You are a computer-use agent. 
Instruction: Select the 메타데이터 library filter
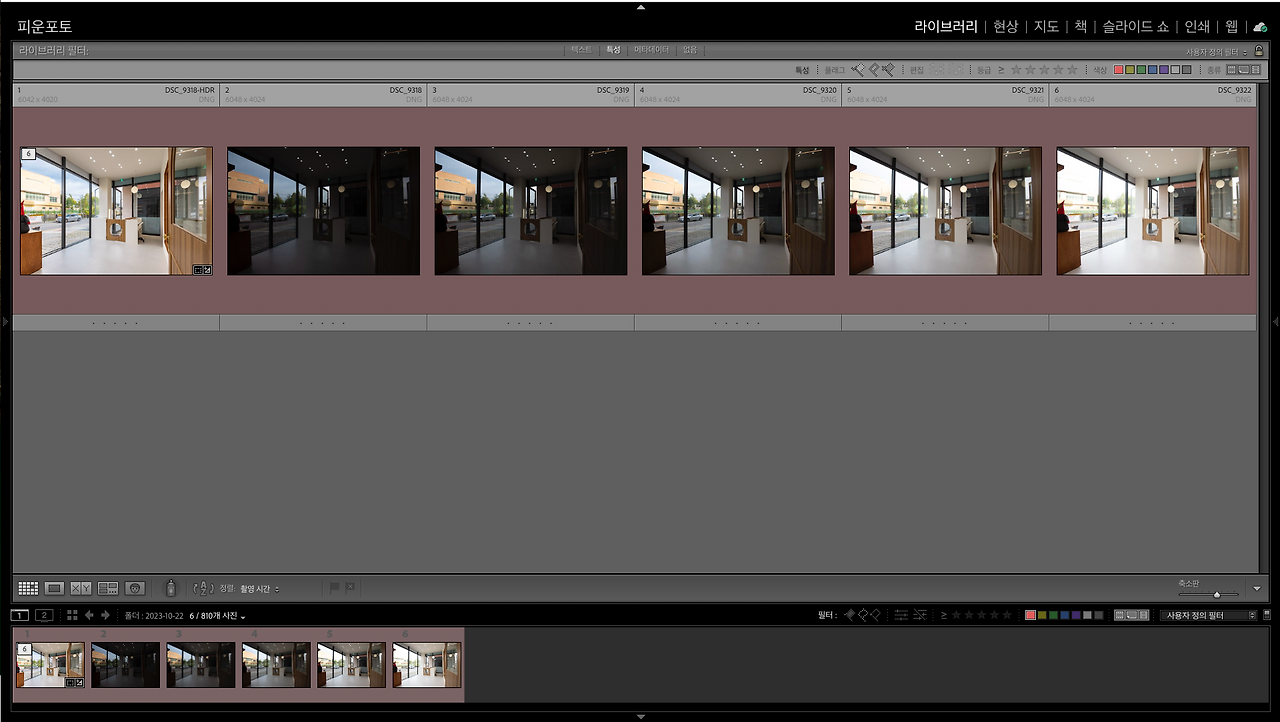click(x=651, y=50)
